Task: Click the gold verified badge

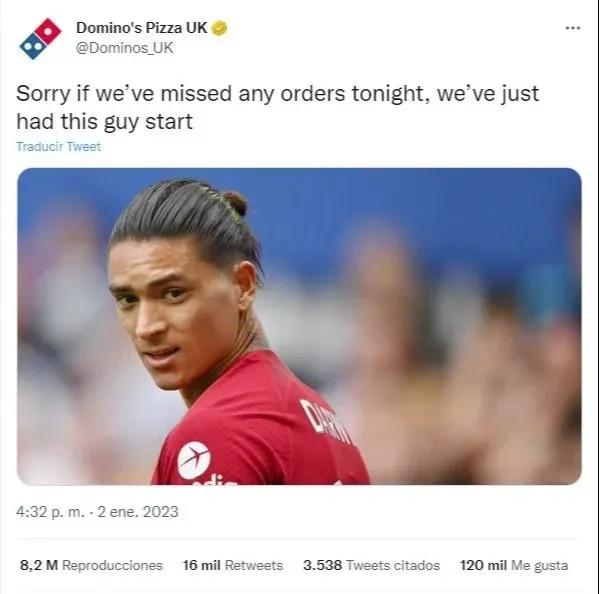Action: pos(220,28)
